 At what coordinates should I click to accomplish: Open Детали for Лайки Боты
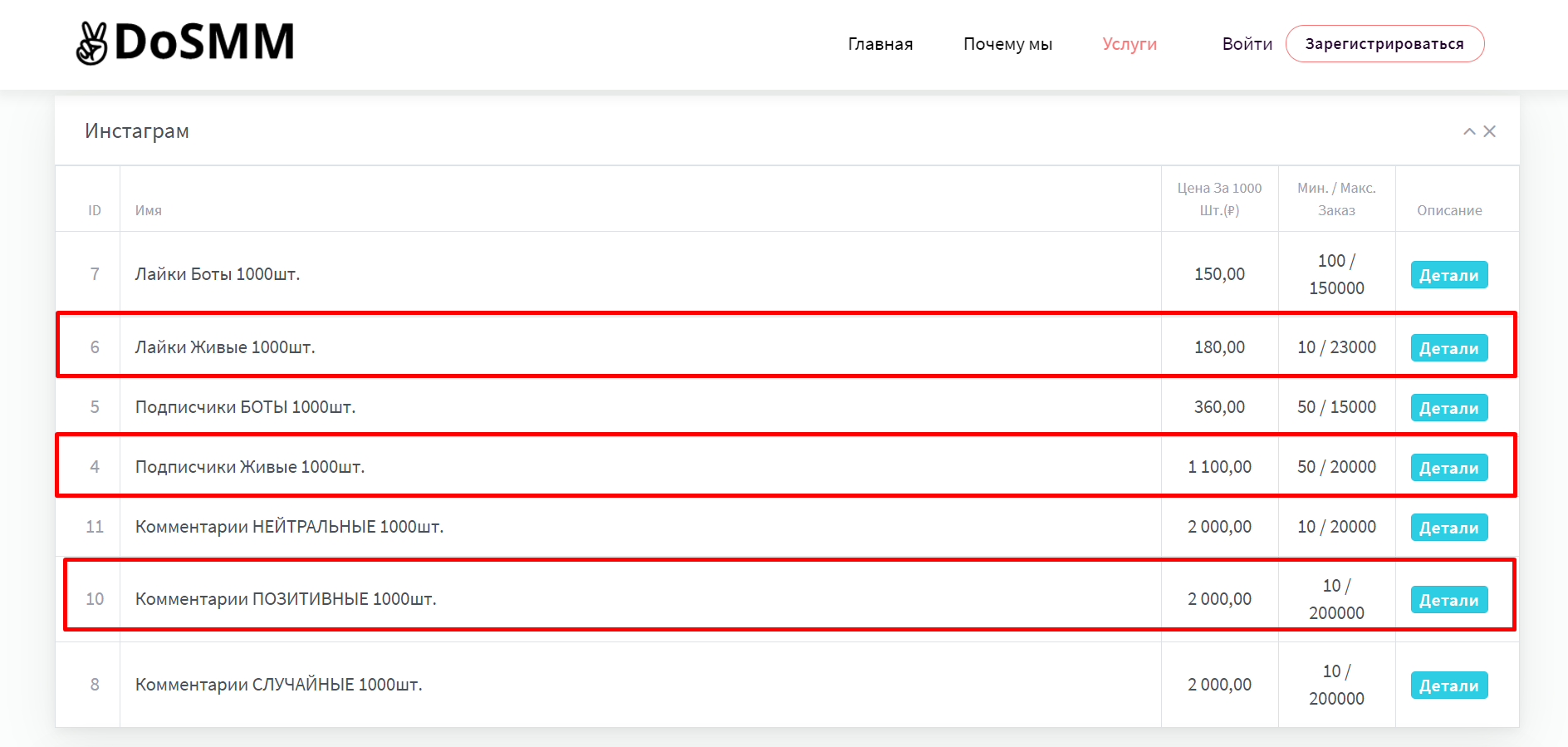[x=1448, y=275]
